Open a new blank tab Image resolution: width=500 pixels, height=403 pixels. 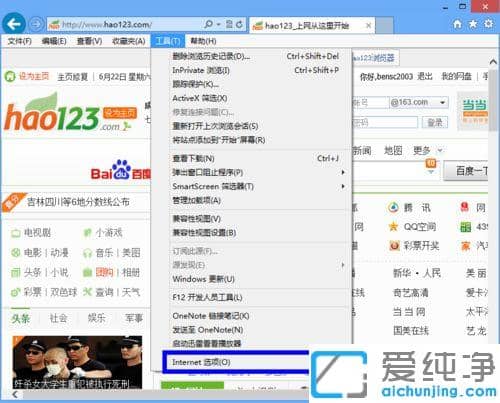coord(384,25)
